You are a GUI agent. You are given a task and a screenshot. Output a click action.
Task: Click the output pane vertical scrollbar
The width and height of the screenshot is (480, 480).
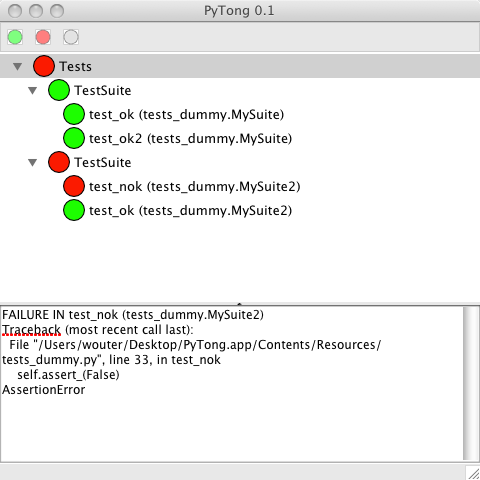(x=471, y=383)
